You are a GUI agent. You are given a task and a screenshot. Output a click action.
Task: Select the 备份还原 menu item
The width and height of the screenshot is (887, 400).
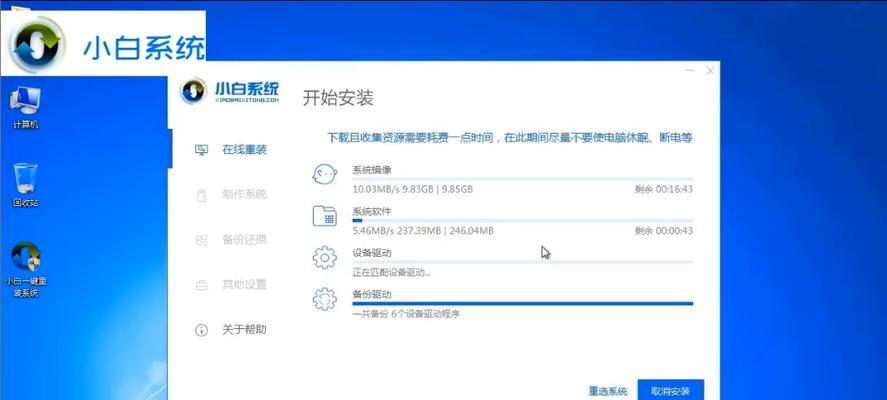(244, 240)
